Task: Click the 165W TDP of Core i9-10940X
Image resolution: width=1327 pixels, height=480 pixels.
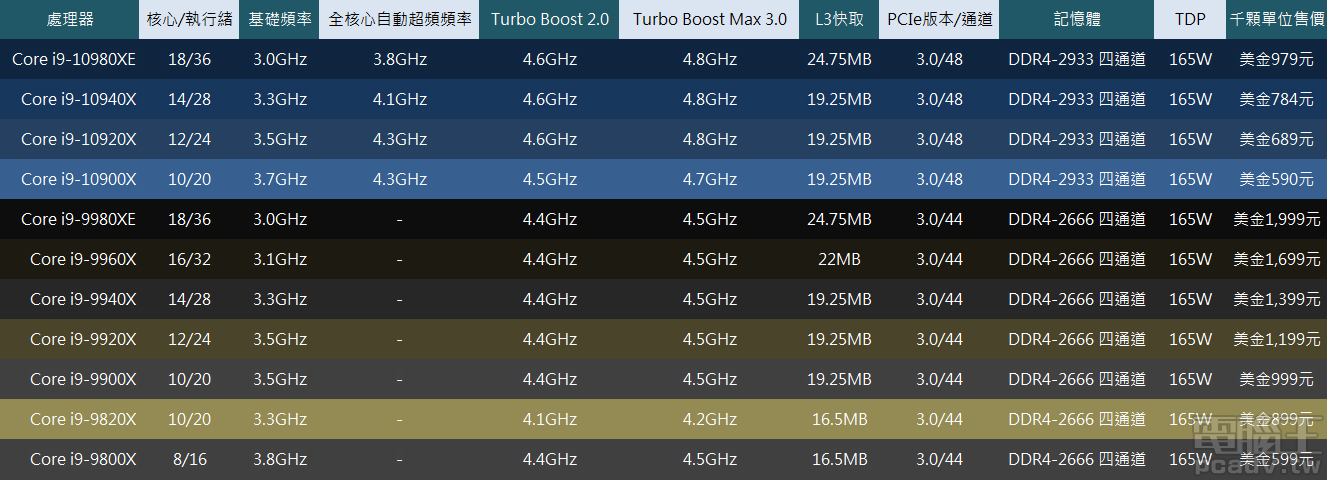Action: point(1190,99)
